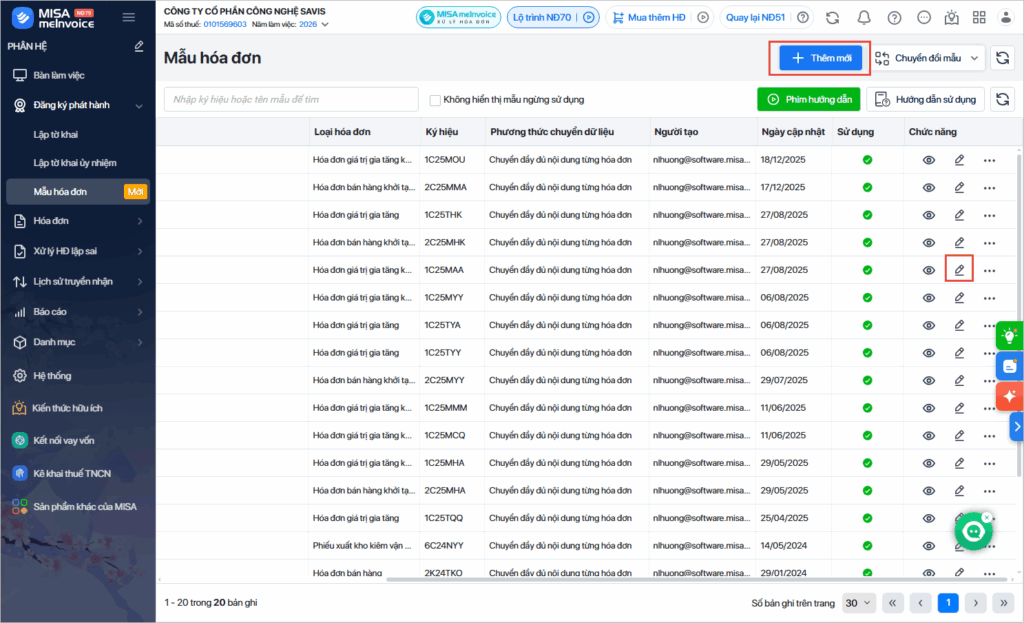
Task: Open the notification bell
Action: pyautogui.click(x=863, y=18)
